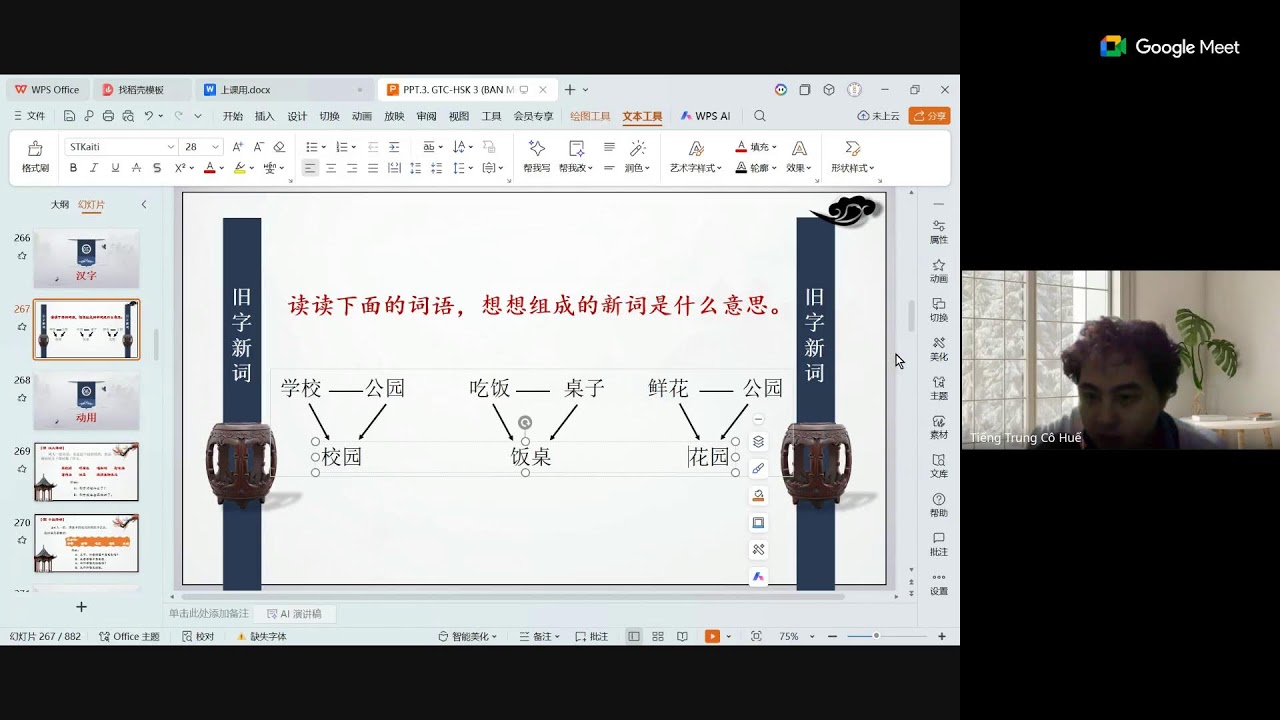
Task: Open the text 效果 effects menu
Action: point(799,157)
